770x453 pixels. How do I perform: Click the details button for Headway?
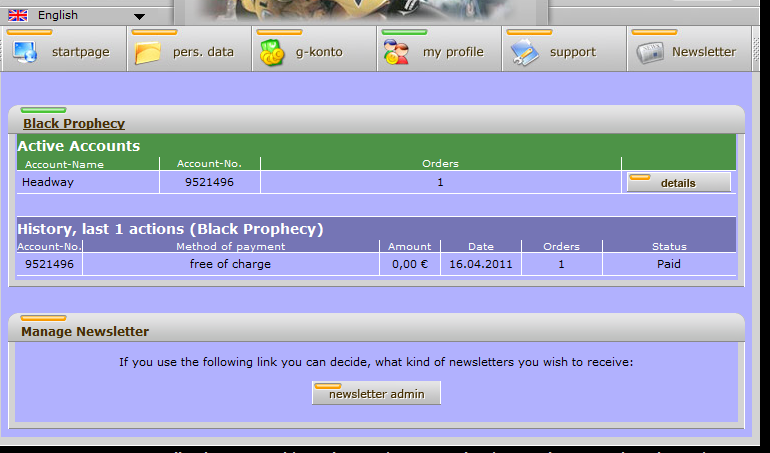coord(679,182)
